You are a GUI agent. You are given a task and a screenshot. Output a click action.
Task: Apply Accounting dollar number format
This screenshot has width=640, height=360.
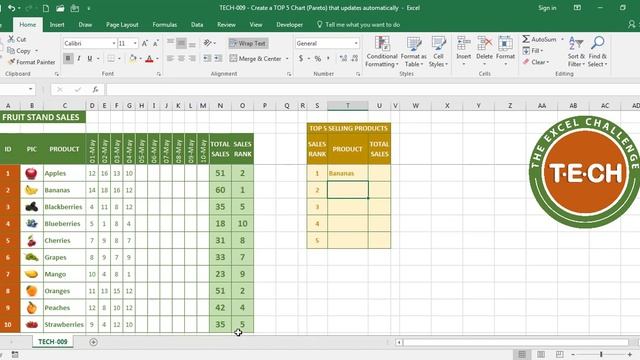click(x=301, y=59)
